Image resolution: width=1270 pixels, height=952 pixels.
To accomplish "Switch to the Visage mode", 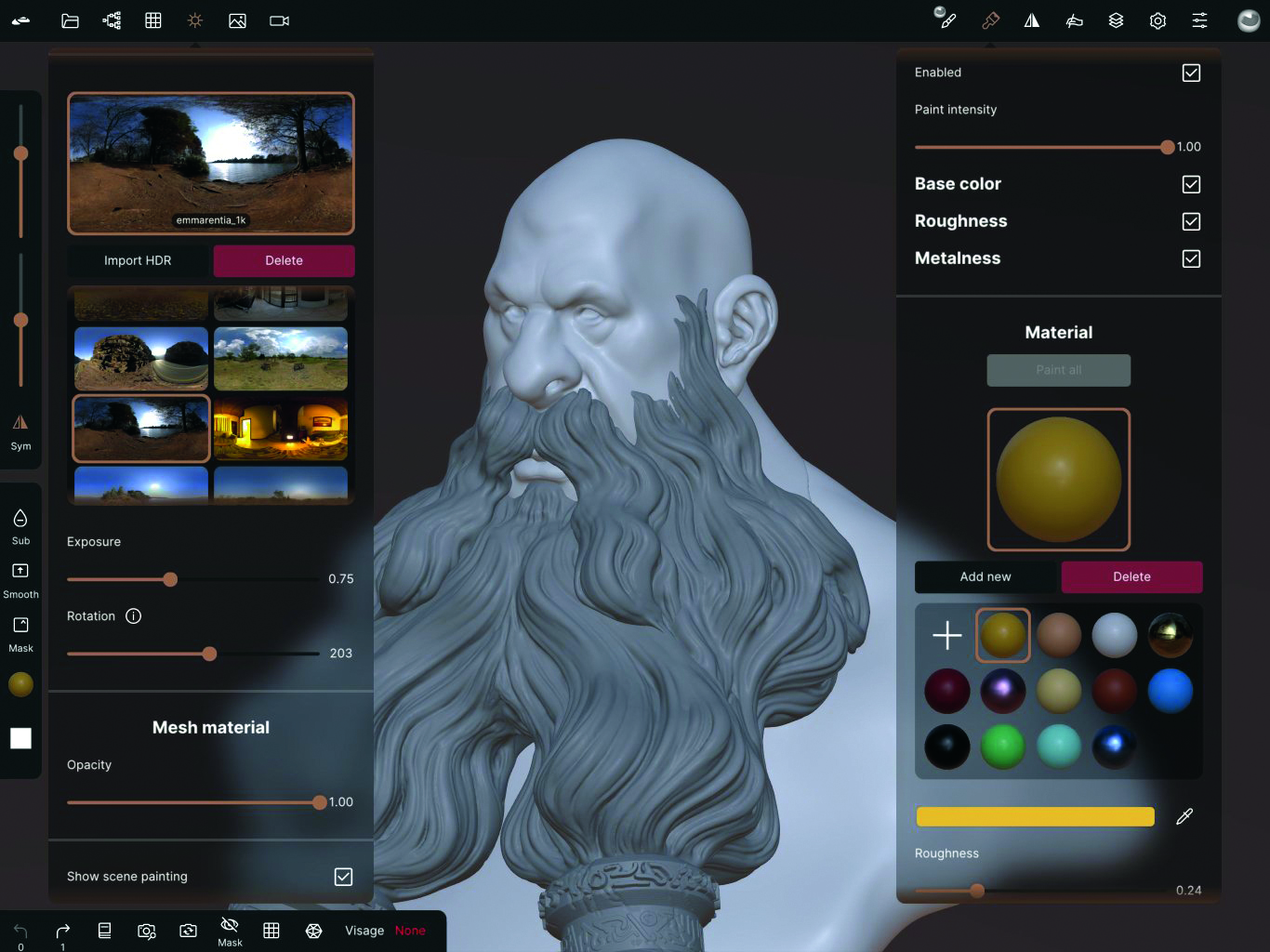I will 364,930.
